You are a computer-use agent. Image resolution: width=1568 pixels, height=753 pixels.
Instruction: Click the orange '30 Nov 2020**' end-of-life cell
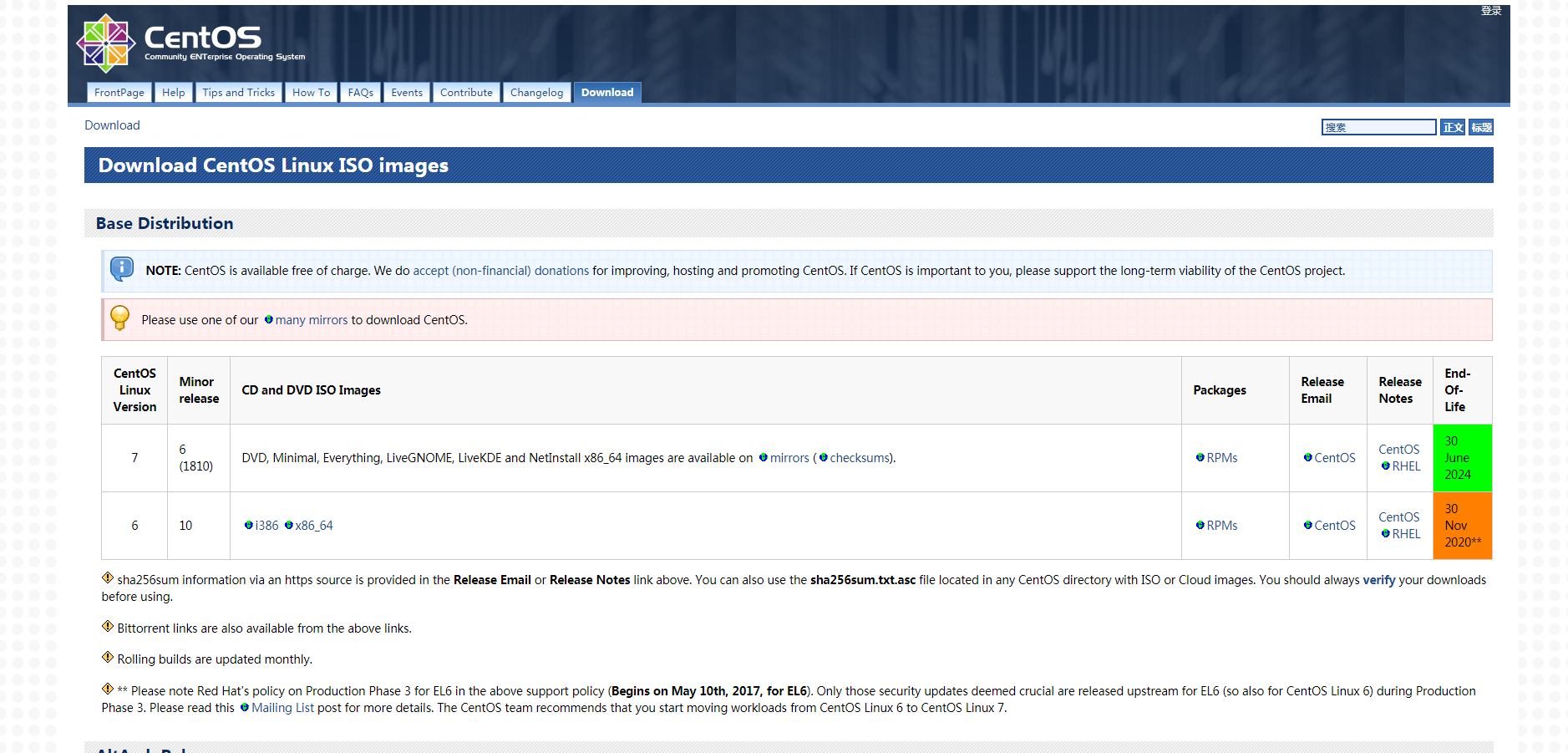(1463, 526)
